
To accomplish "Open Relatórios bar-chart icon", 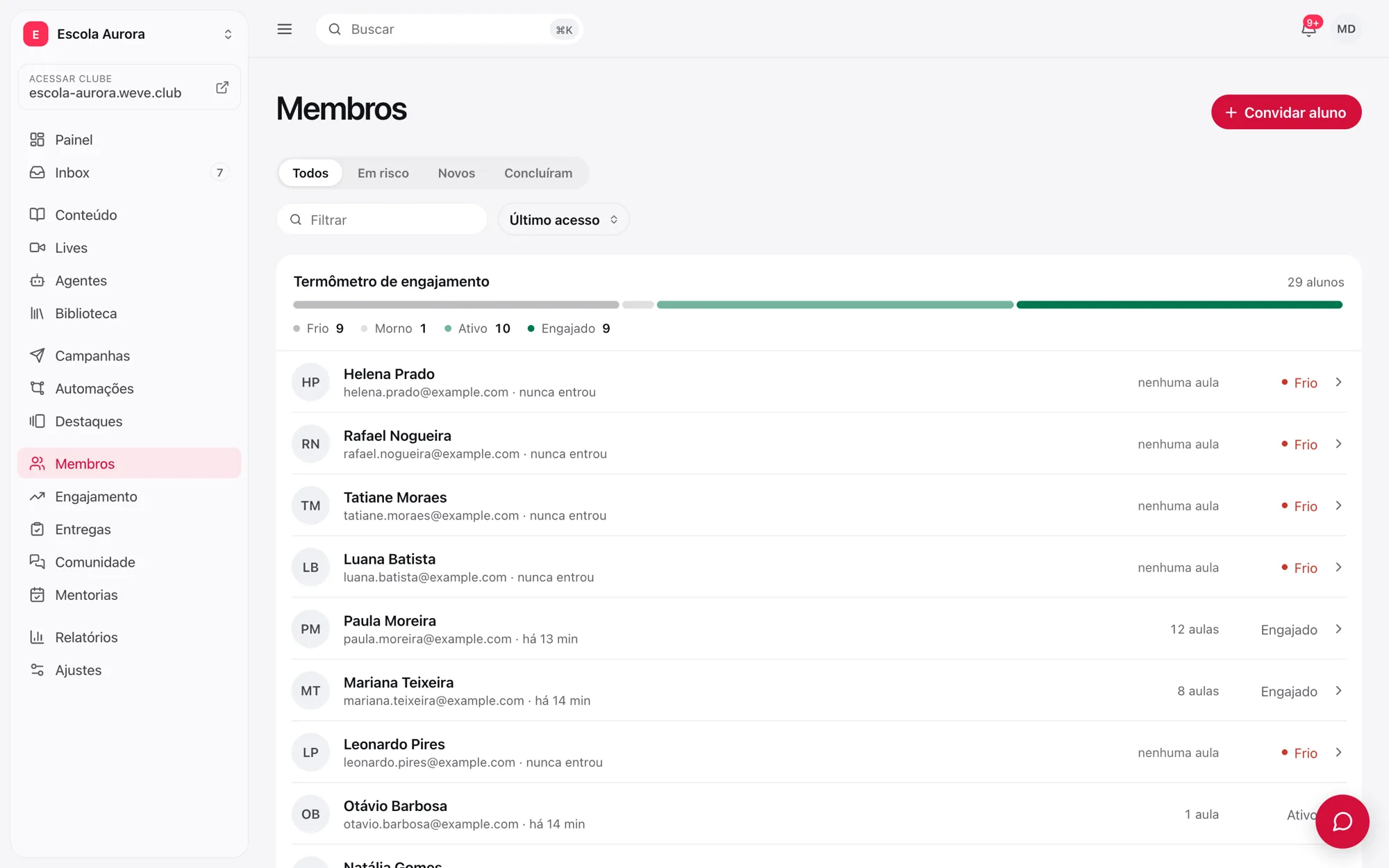I will point(38,637).
